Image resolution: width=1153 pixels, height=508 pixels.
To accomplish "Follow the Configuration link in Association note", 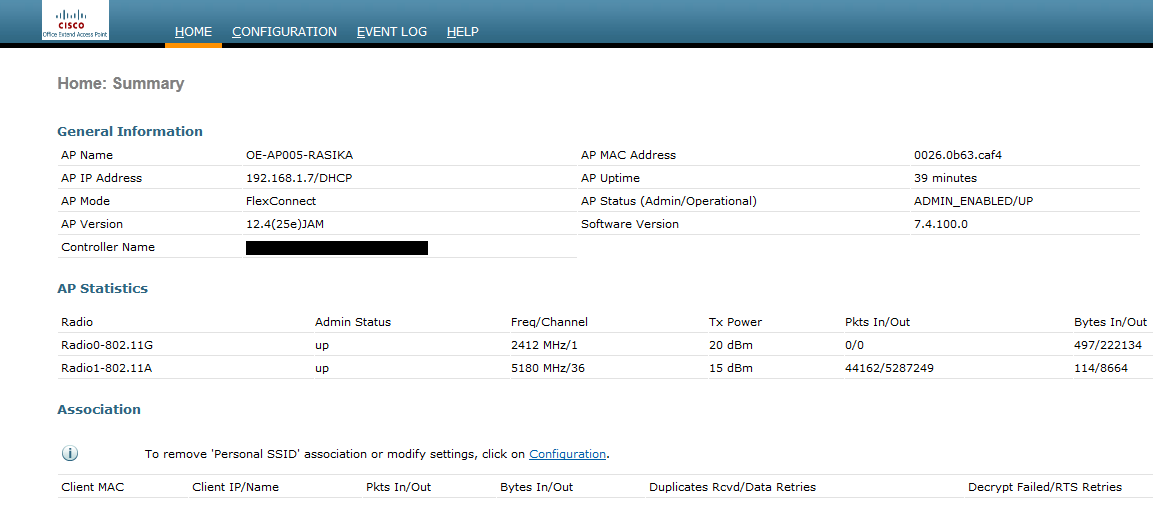I will [x=567, y=454].
